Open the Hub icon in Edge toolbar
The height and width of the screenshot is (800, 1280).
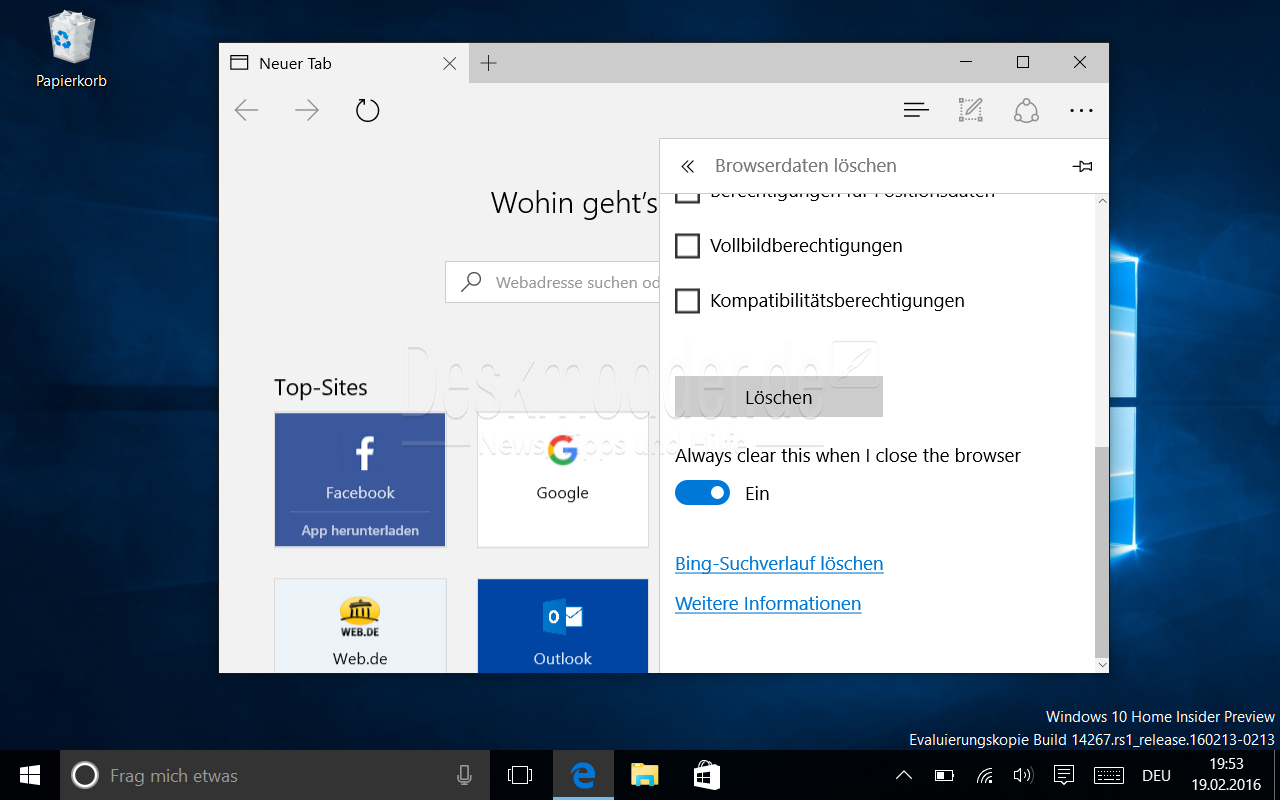click(x=916, y=110)
